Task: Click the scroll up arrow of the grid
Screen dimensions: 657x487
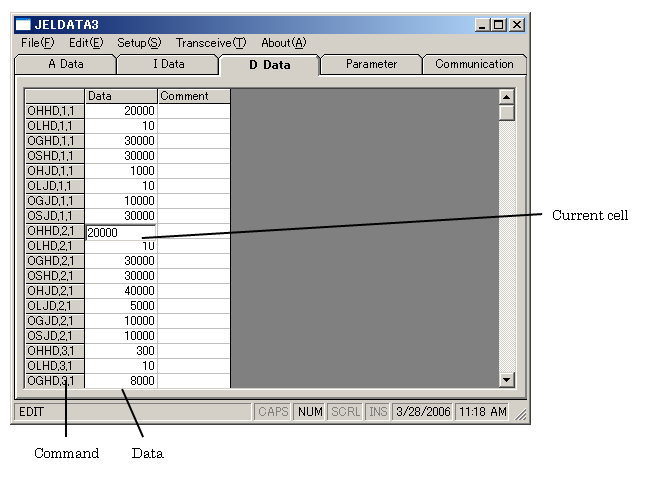Action: 506,97
